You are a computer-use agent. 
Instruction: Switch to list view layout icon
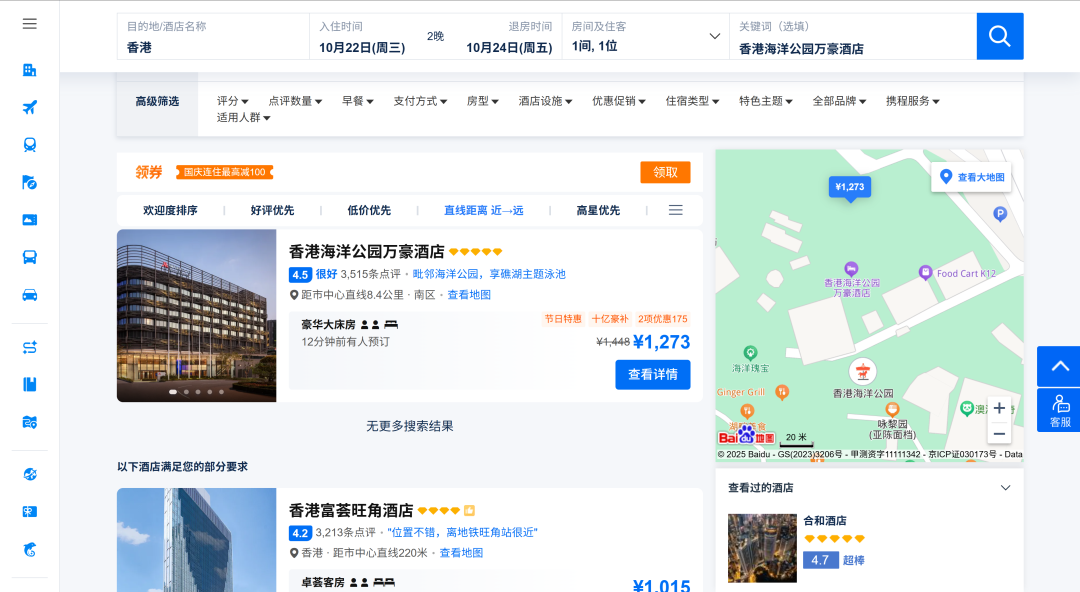[676, 210]
